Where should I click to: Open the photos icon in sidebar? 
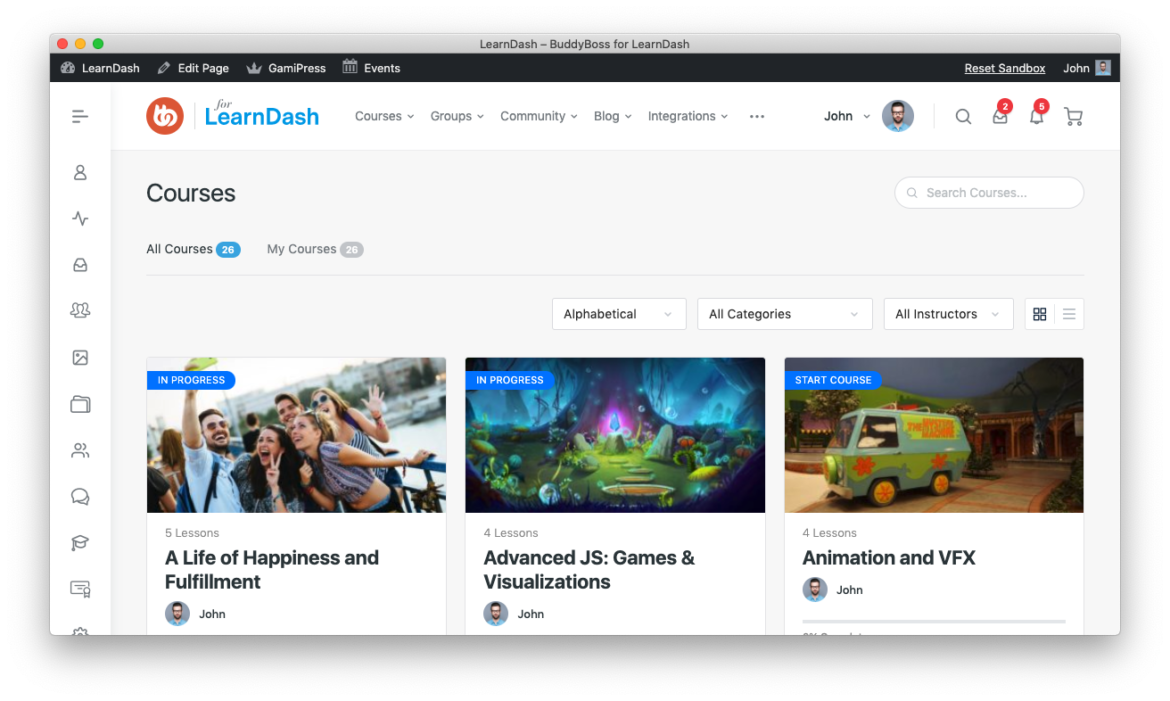80,357
